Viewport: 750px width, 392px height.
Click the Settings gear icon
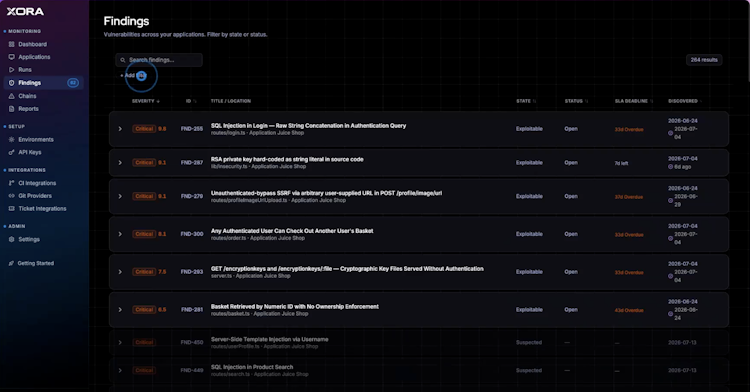[x=11, y=240]
